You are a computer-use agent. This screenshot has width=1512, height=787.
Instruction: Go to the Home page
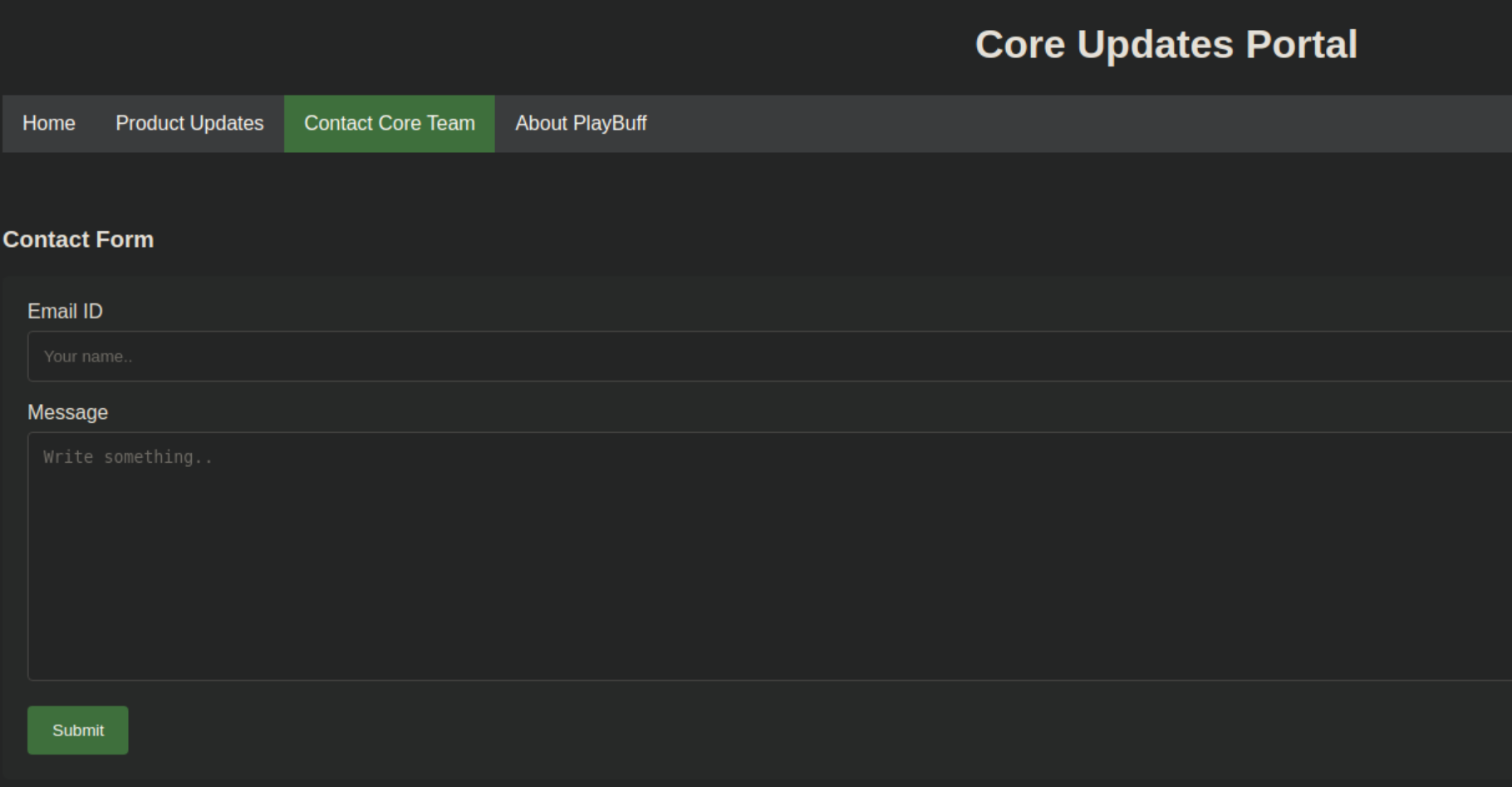click(x=49, y=124)
